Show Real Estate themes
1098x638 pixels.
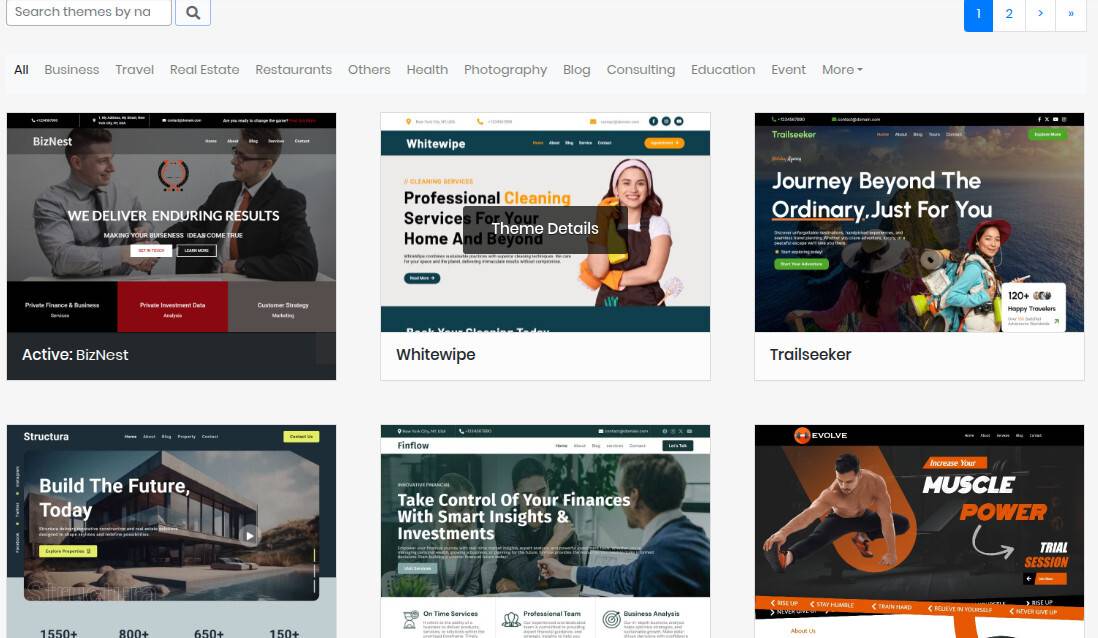point(204,70)
